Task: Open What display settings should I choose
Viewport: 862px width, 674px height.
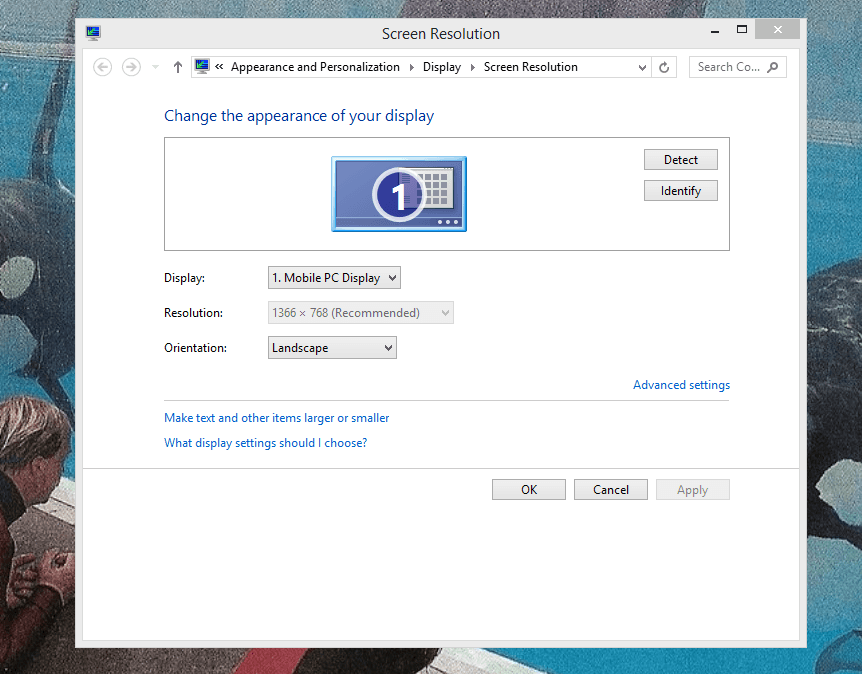Action: click(266, 443)
